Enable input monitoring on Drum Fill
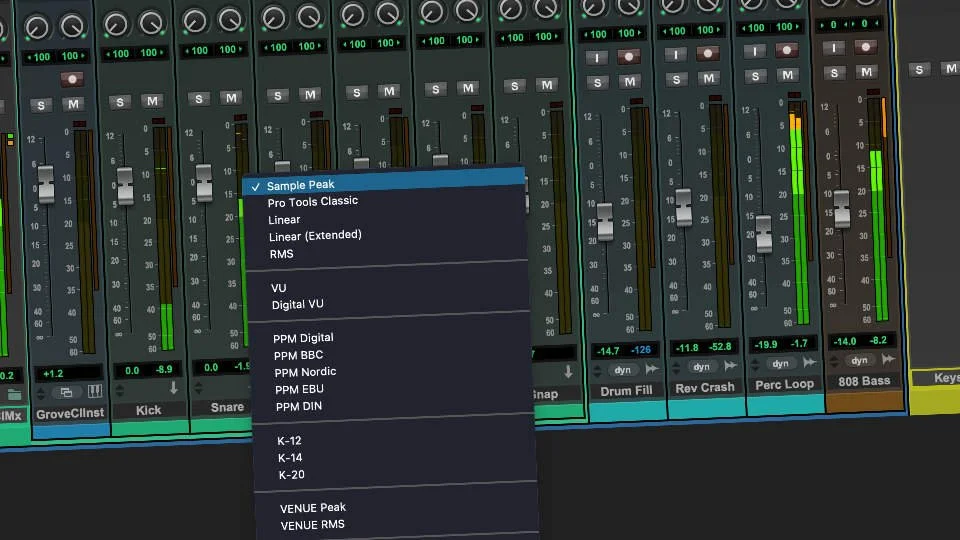Viewport: 960px width, 540px height. (x=596, y=58)
